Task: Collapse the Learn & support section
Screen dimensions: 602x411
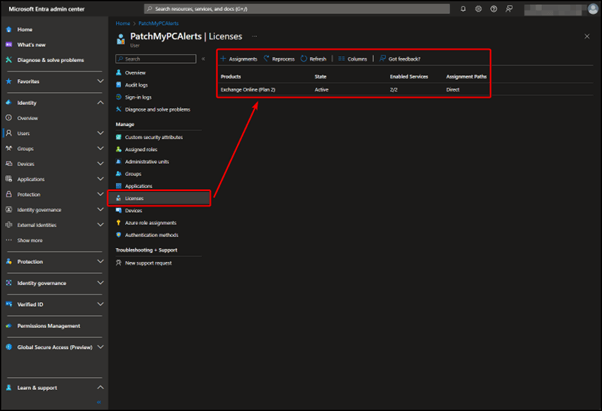Action: [100, 388]
